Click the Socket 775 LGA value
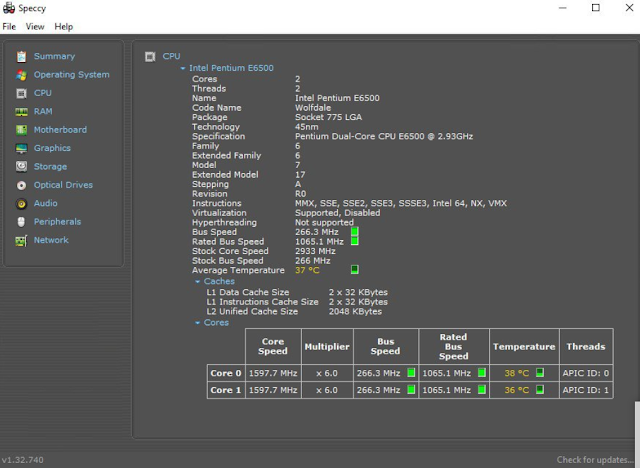The height and width of the screenshot is (468, 640). pyautogui.click(x=329, y=117)
